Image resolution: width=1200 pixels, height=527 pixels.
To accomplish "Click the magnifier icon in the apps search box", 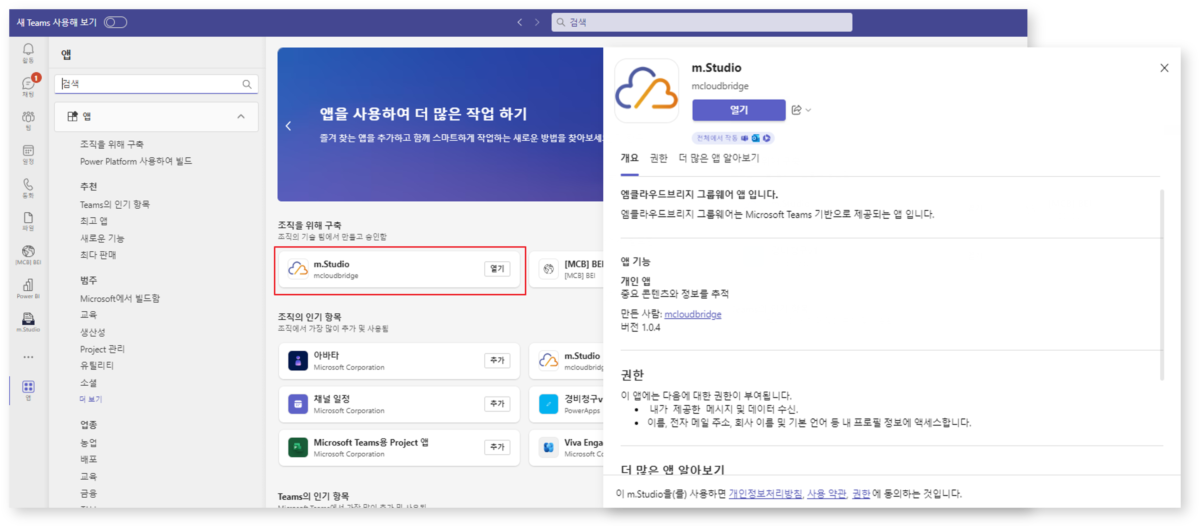I will coord(247,84).
